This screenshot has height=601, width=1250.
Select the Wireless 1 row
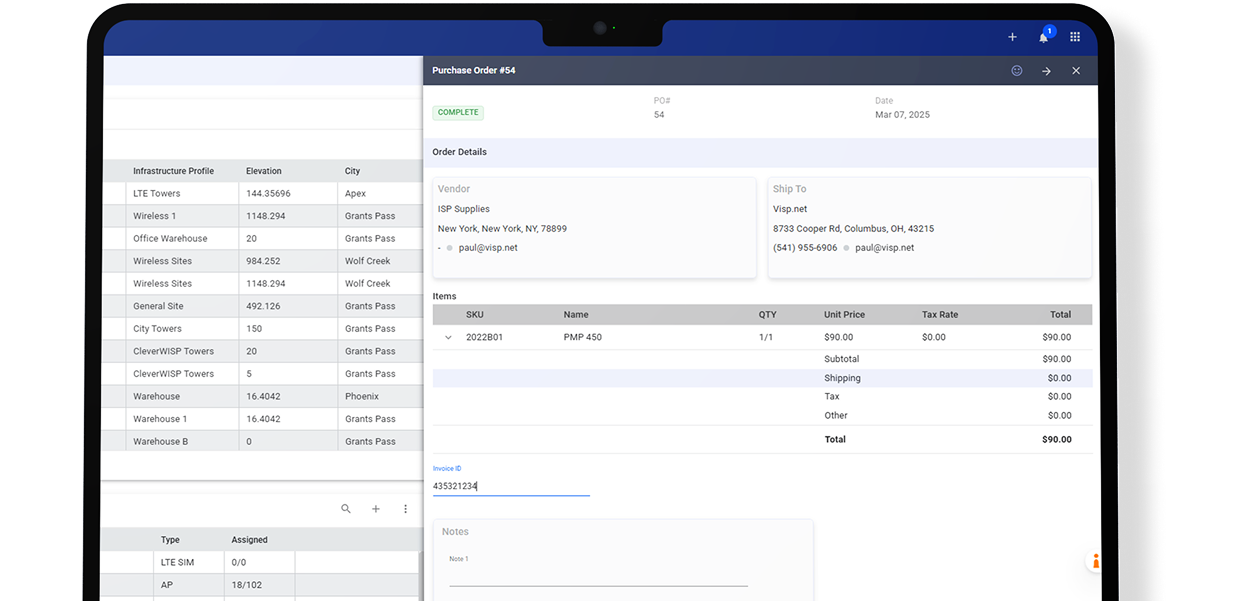click(263, 216)
